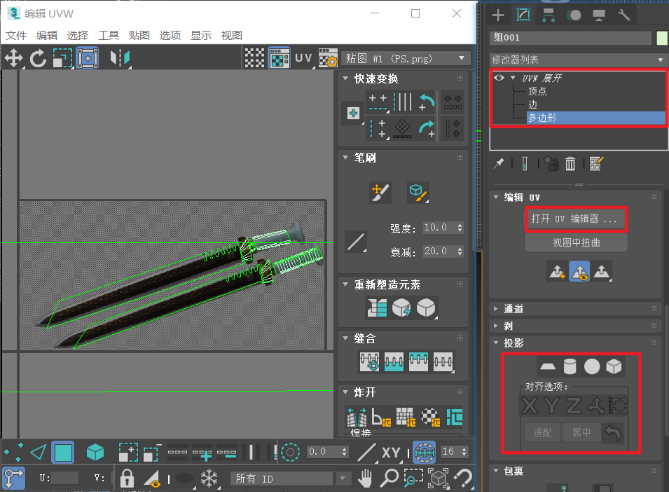Click the Mirror Selected Subobjects icon
This screenshot has width=669, height=492.
pyautogui.click(x=120, y=58)
